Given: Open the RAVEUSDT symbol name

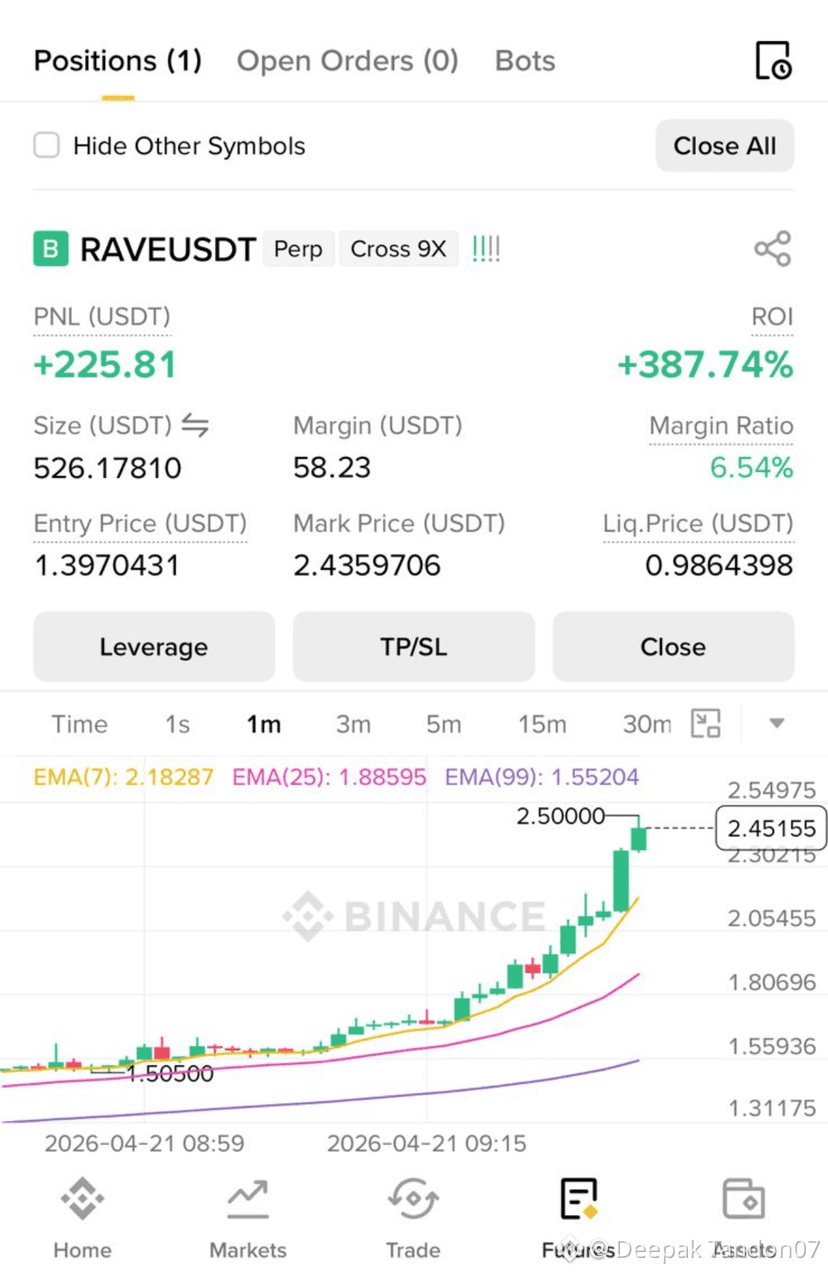Looking at the screenshot, I should [x=168, y=249].
